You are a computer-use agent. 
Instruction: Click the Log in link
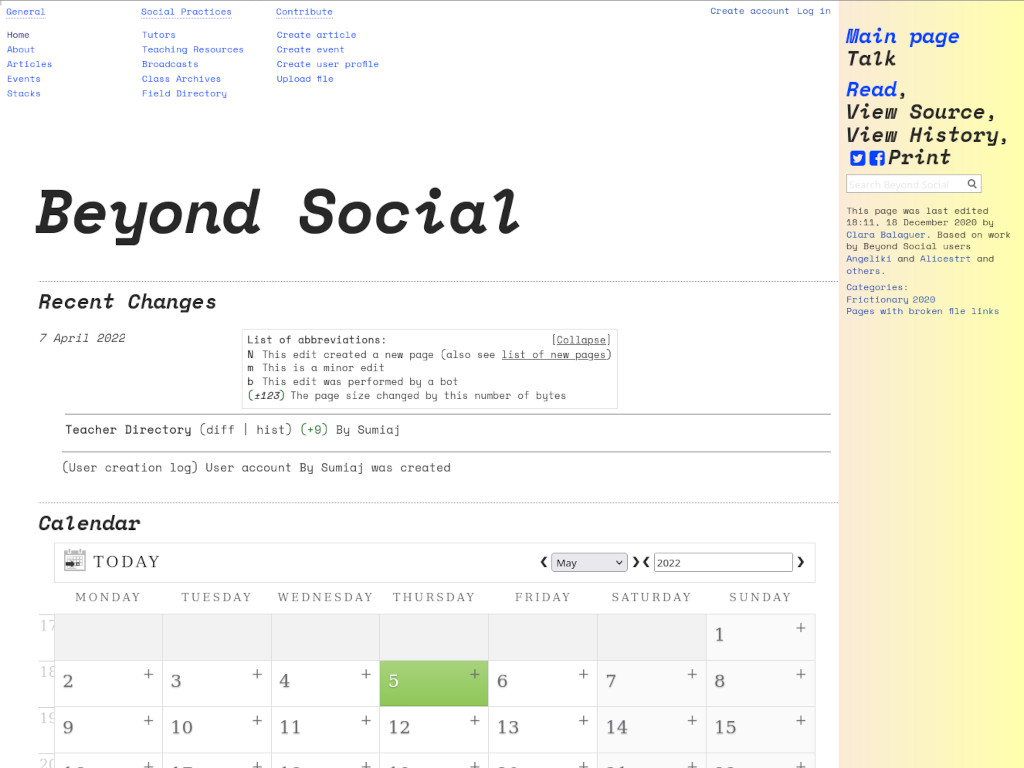point(813,11)
